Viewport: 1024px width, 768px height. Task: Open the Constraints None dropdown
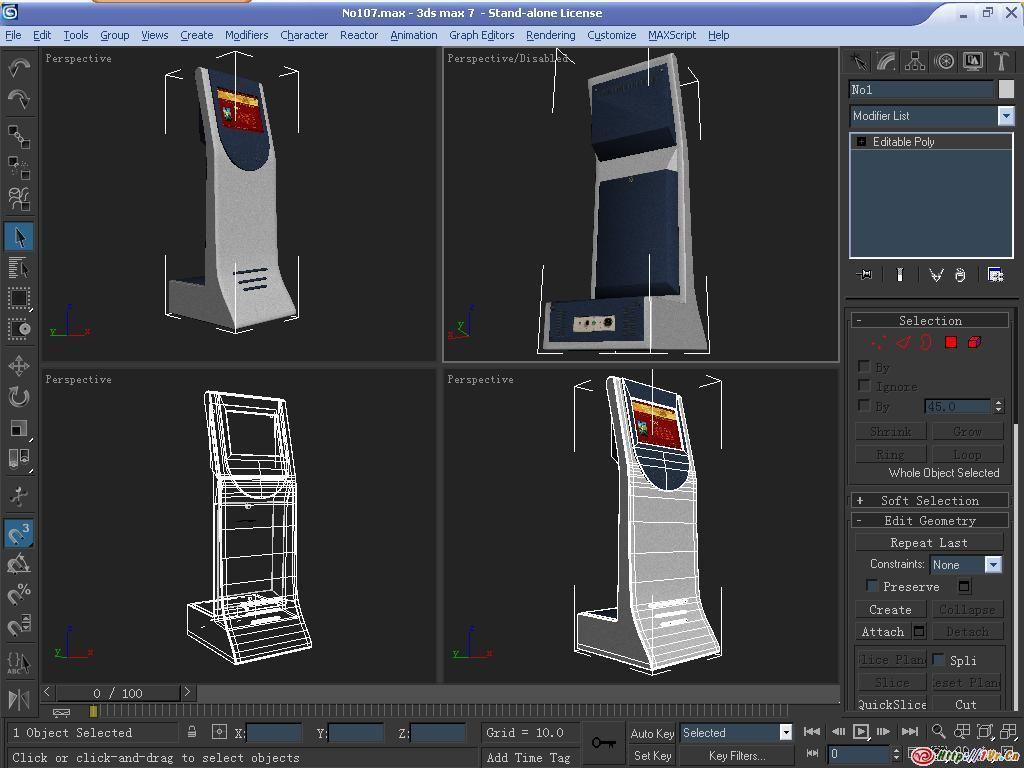click(x=992, y=565)
